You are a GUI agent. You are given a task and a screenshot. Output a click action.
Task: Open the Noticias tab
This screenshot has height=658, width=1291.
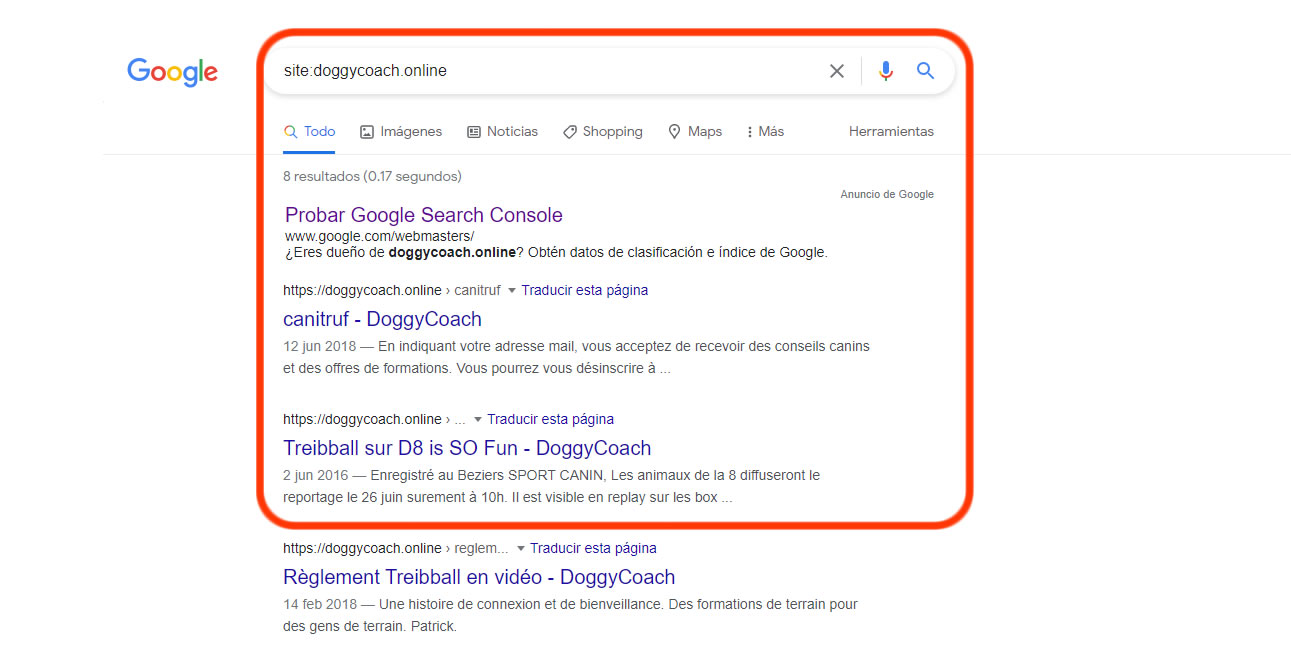[502, 132]
